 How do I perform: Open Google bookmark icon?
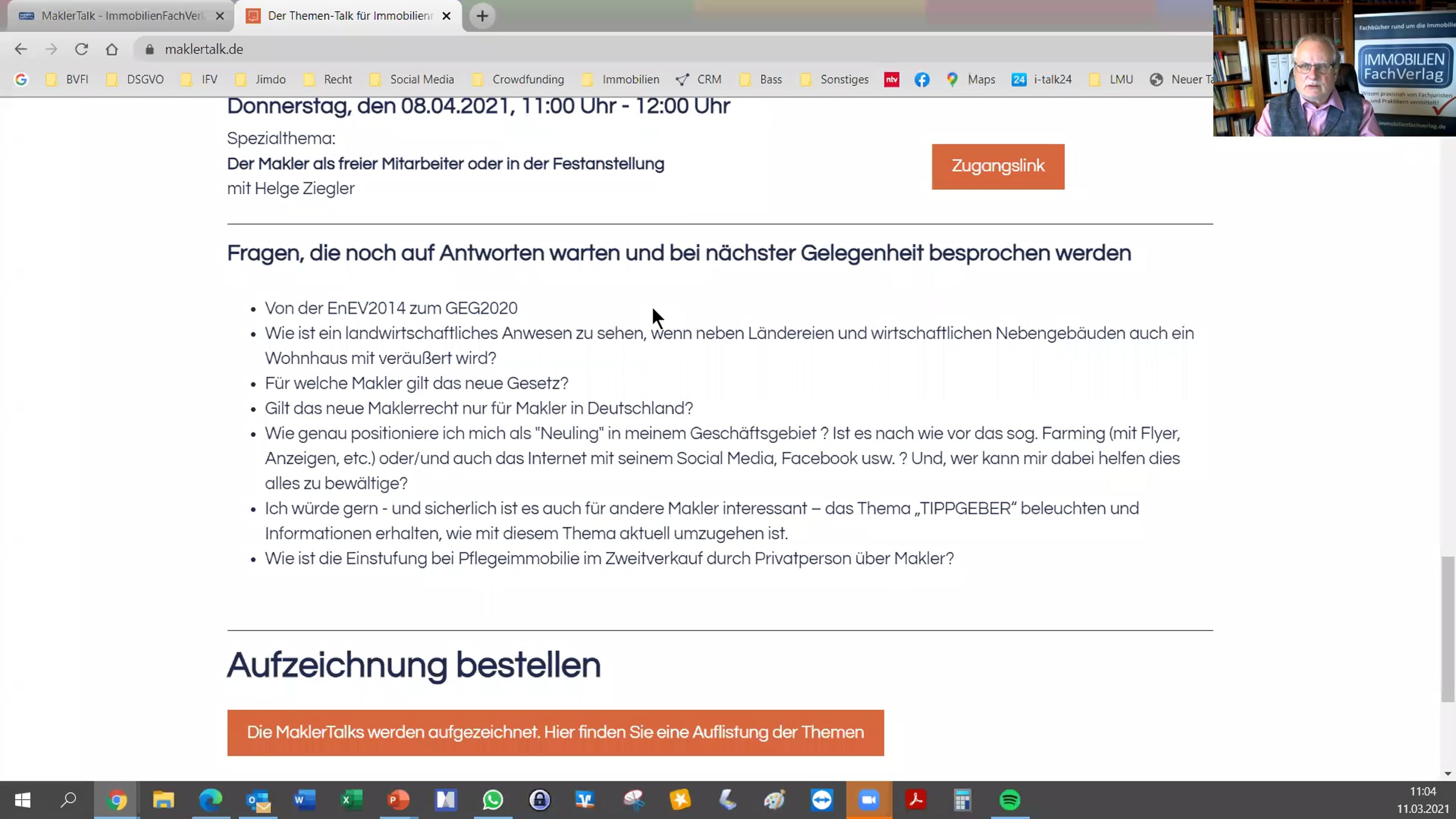coord(21,79)
